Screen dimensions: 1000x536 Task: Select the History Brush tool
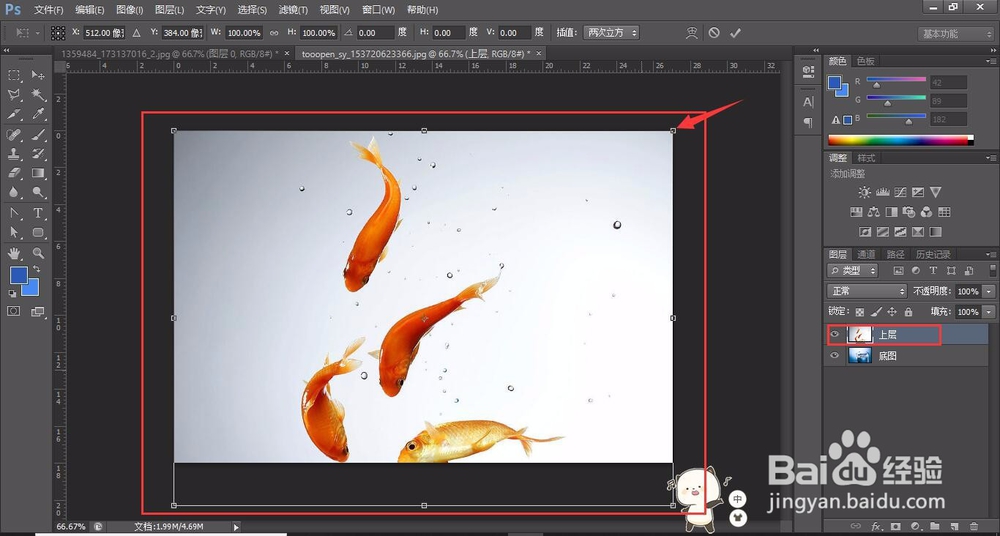(x=38, y=154)
